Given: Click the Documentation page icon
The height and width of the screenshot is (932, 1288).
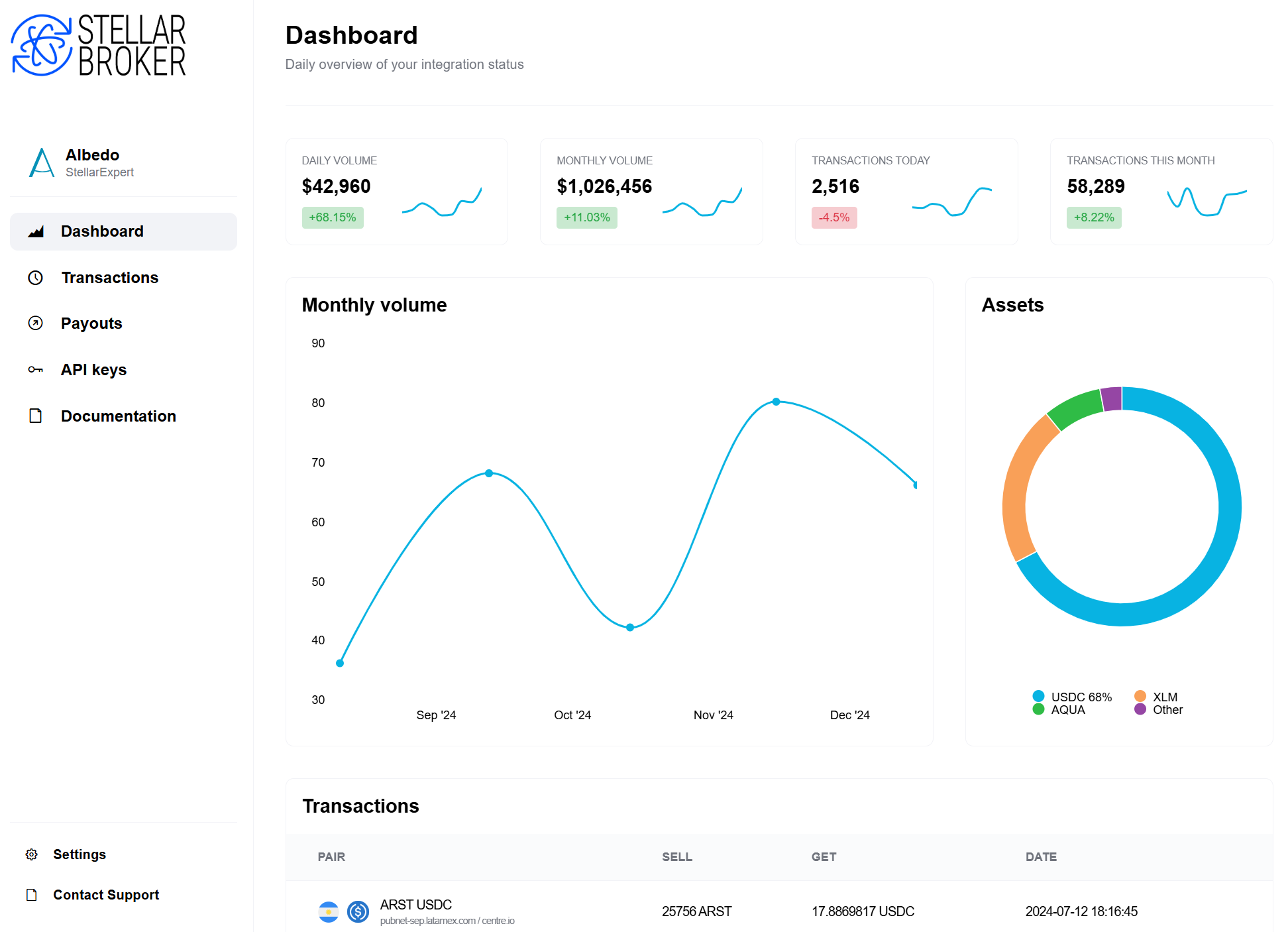Looking at the screenshot, I should (x=36, y=416).
